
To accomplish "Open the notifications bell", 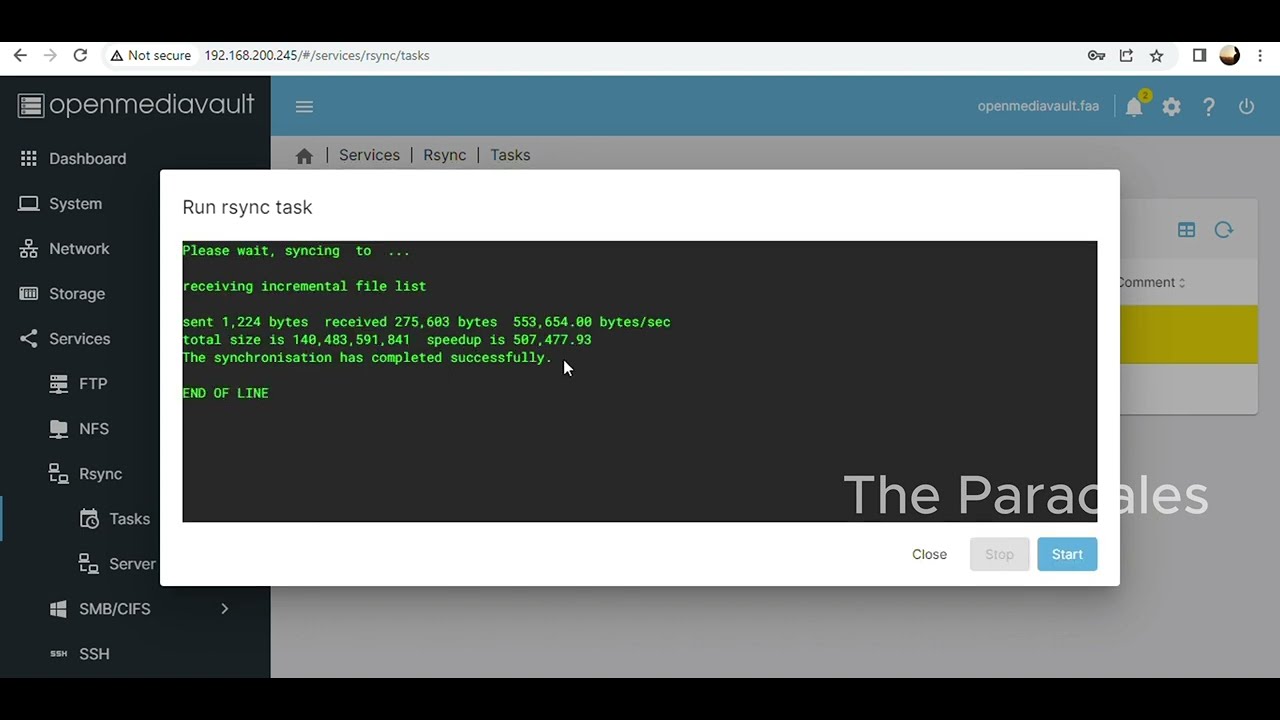I will pos(1134,107).
